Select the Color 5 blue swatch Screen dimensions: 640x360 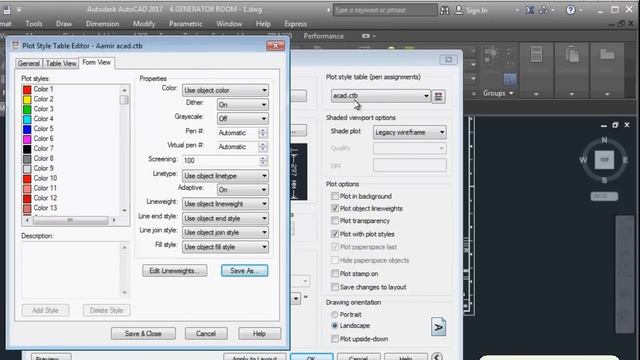click(27, 129)
